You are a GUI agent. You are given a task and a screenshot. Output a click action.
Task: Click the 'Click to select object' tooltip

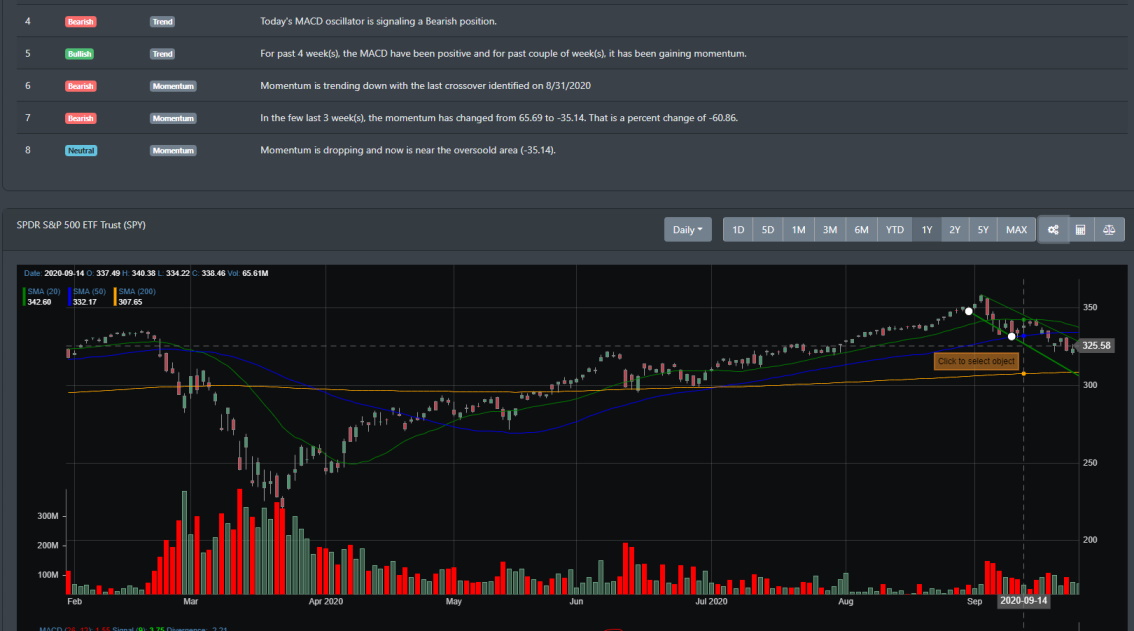tap(976, 361)
